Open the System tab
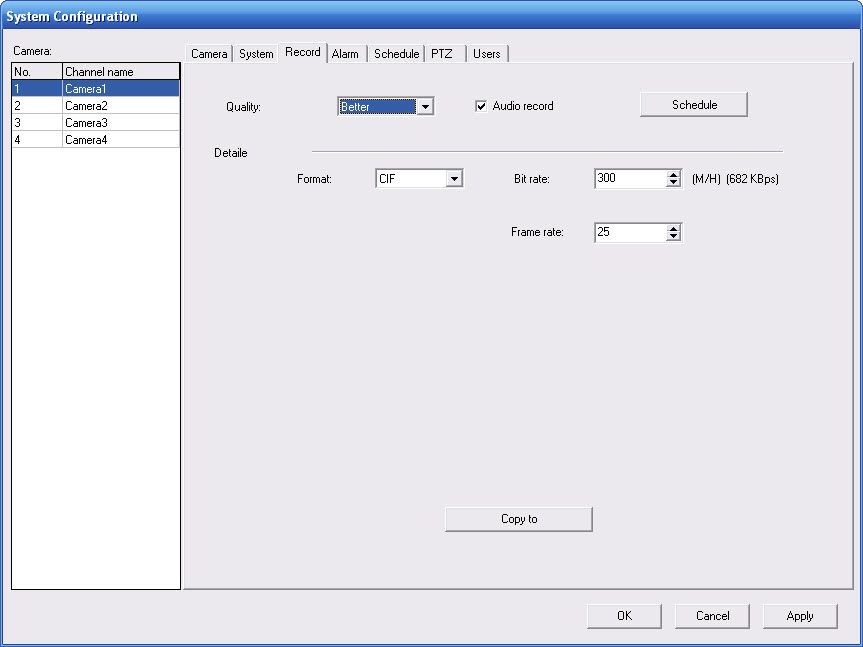 point(256,54)
